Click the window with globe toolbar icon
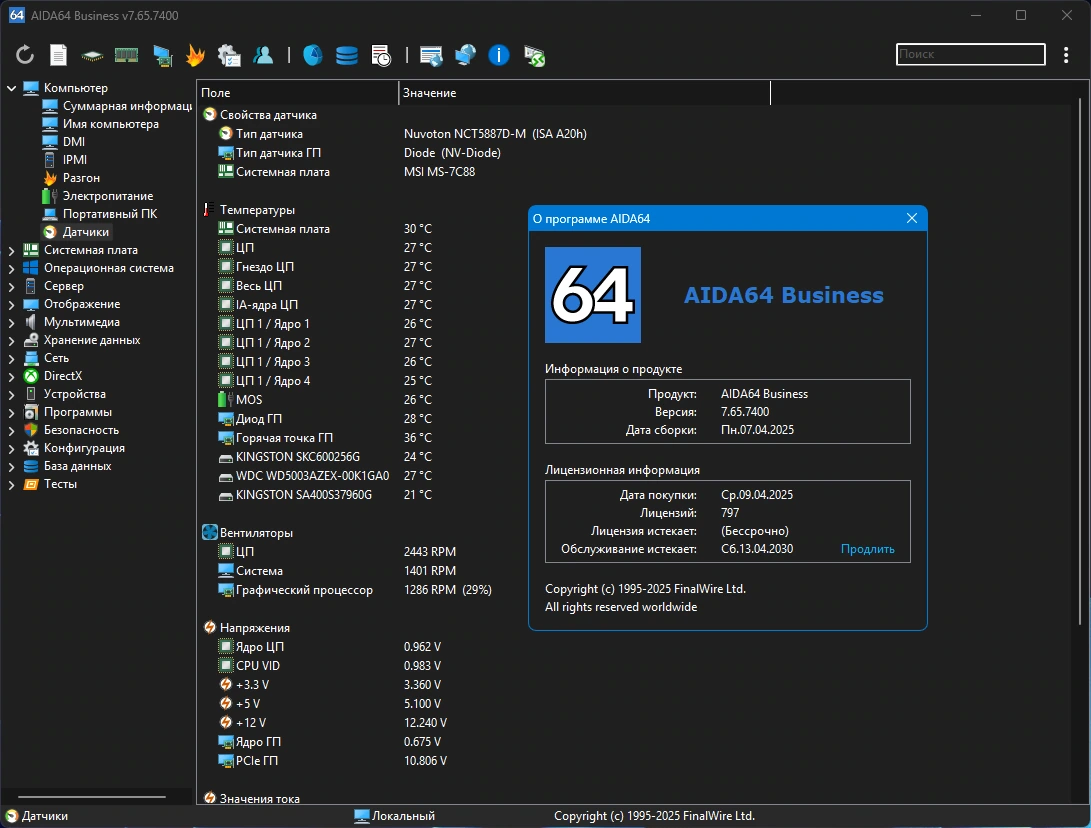The width and height of the screenshot is (1091, 828). pyautogui.click(x=431, y=56)
